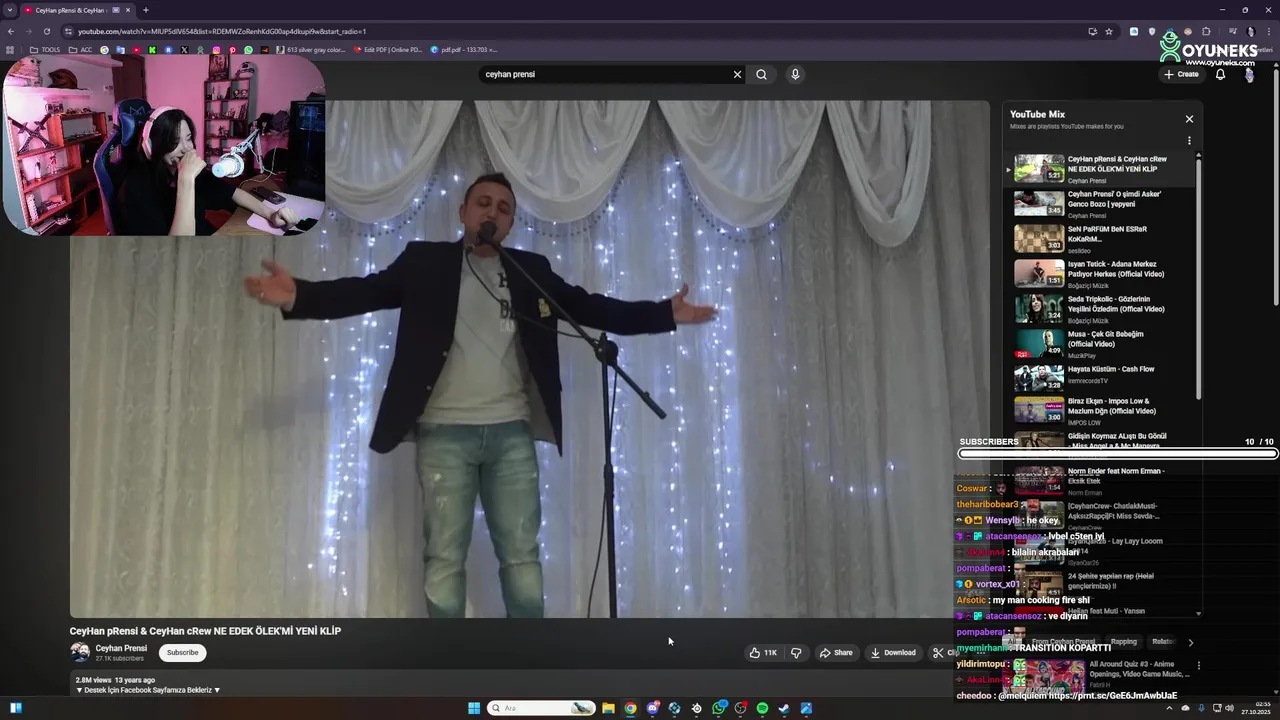Reload the page in browser toolbar
Image resolution: width=1280 pixels, height=720 pixels.
46,31
